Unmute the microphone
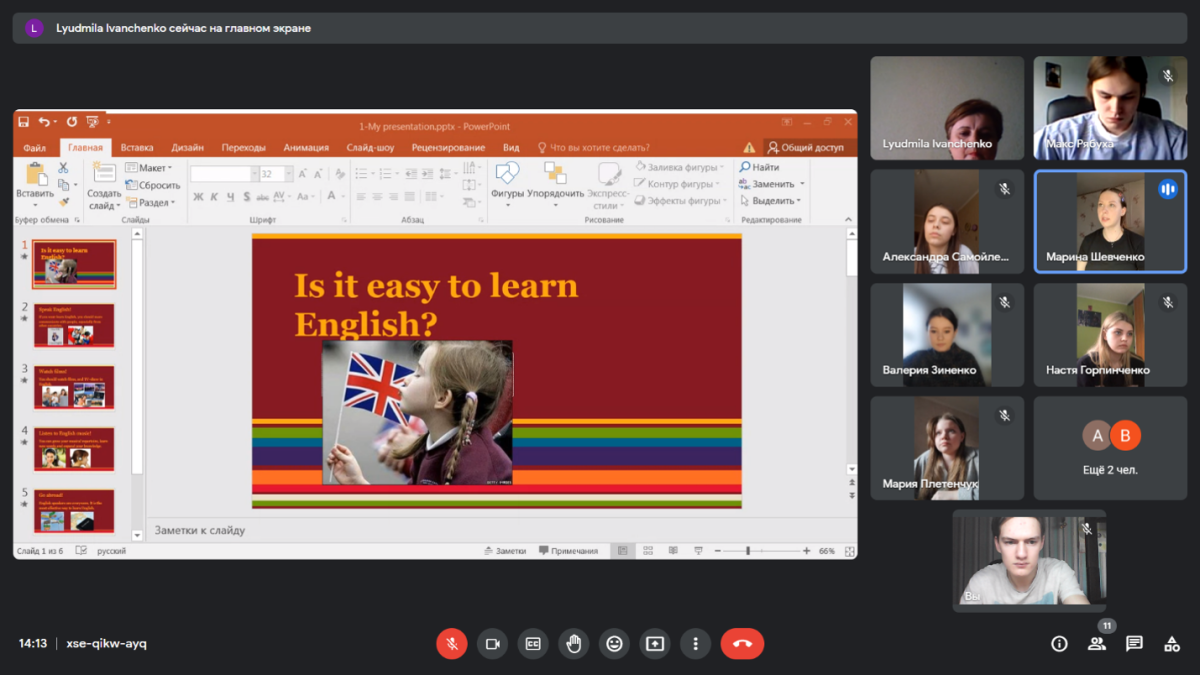The height and width of the screenshot is (675, 1200). point(452,644)
